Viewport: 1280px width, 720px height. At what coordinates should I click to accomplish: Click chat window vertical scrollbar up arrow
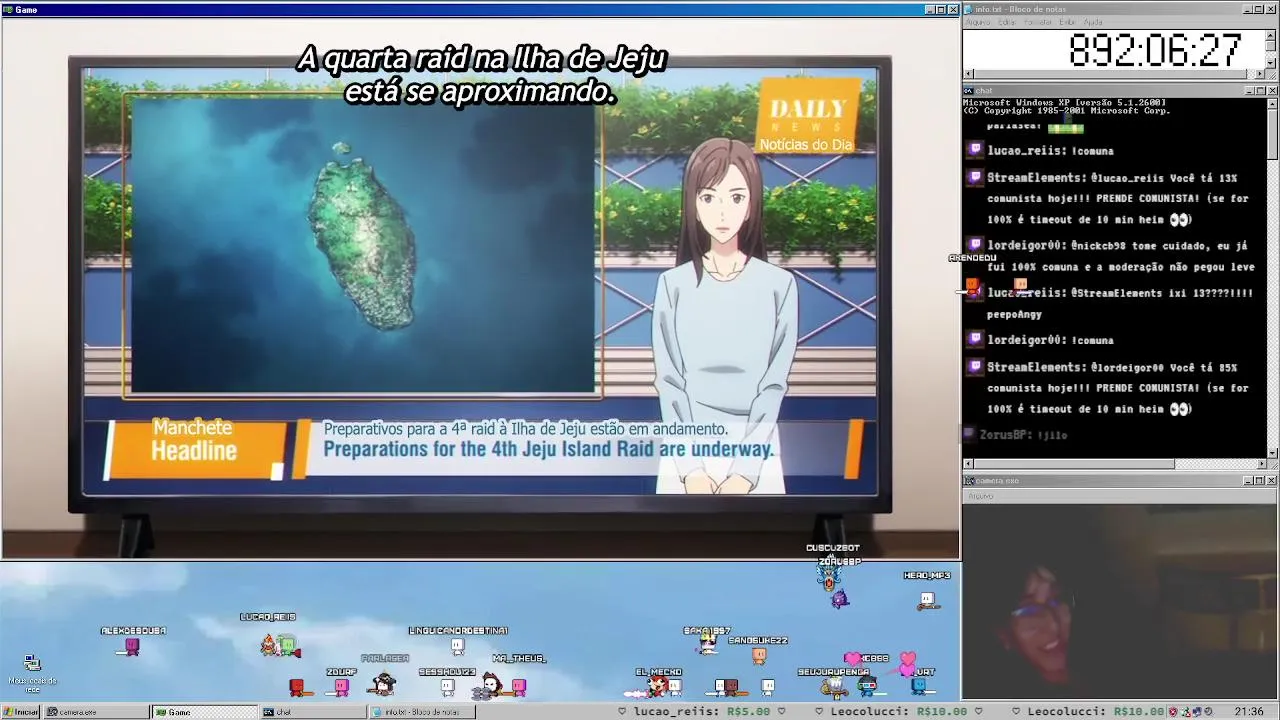point(1272,102)
